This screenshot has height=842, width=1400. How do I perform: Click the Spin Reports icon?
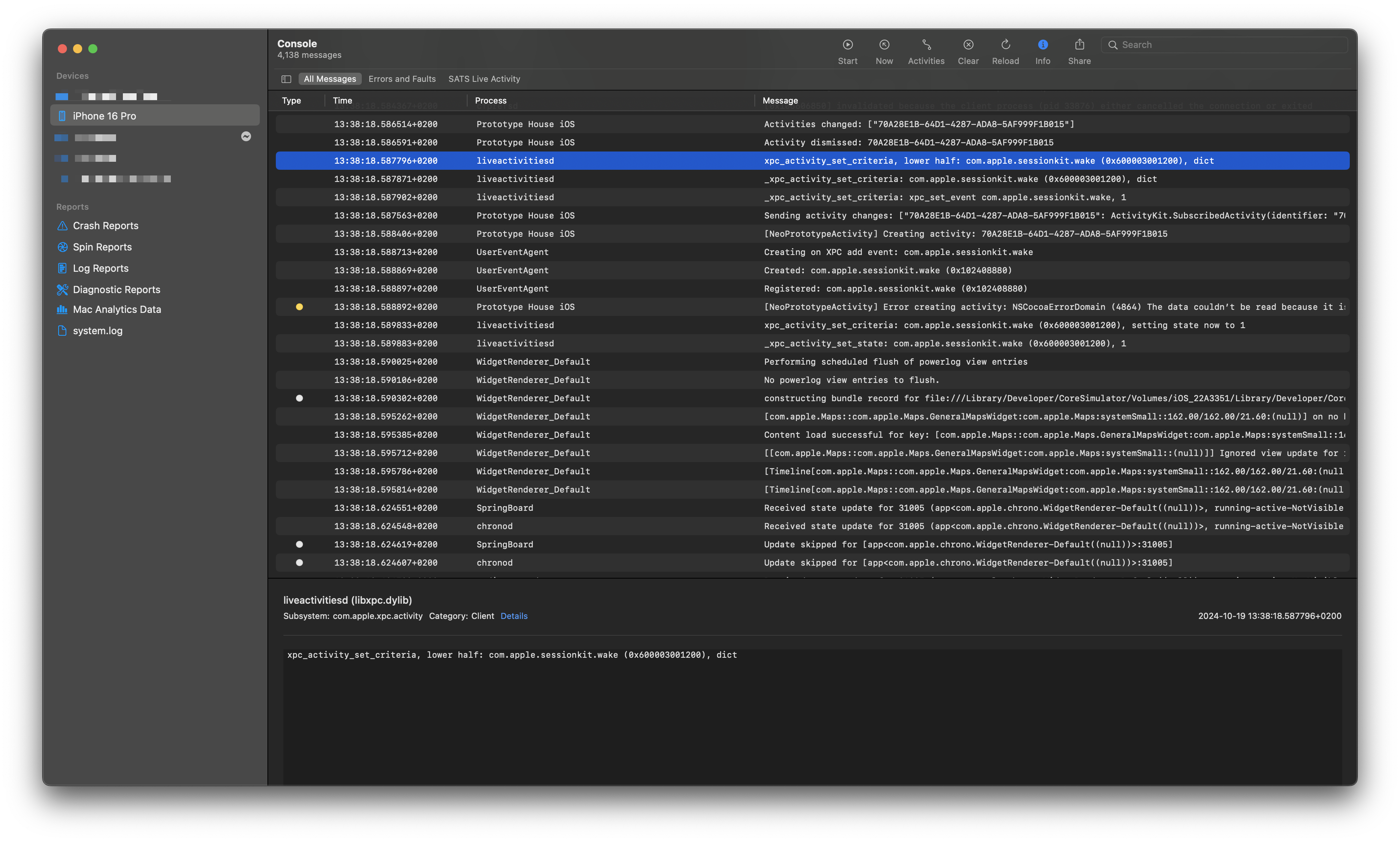62,247
